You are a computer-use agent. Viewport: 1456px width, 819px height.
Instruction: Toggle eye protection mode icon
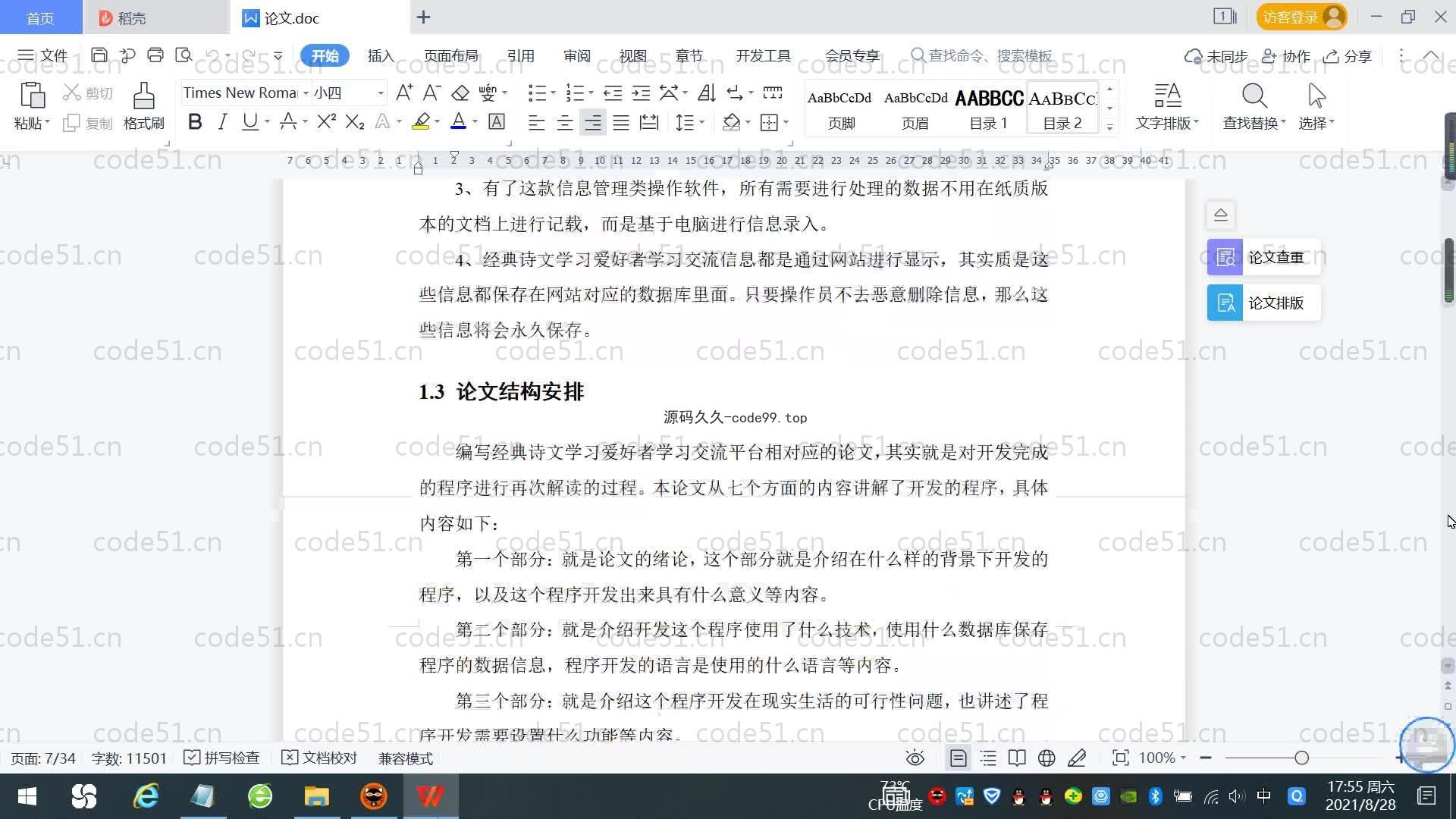tap(915, 758)
